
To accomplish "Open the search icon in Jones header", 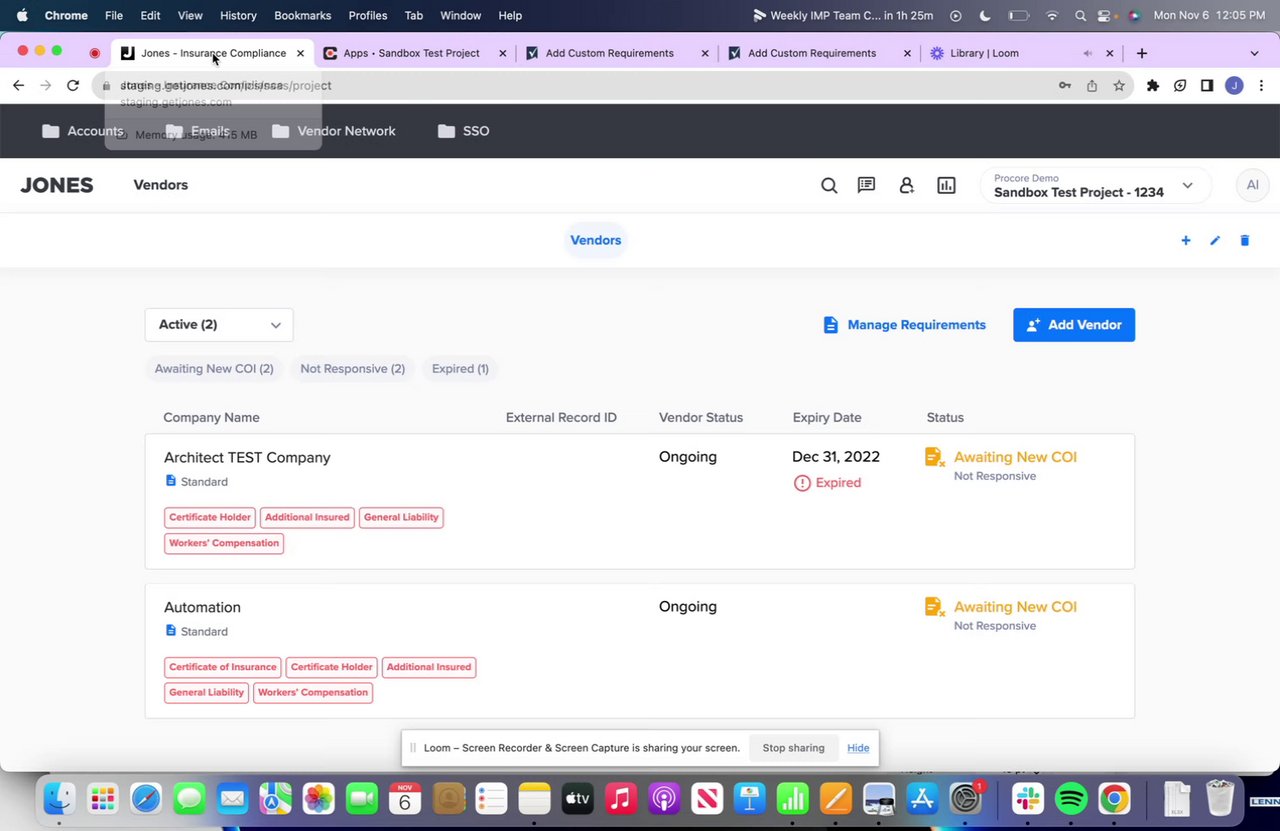I will 829,185.
